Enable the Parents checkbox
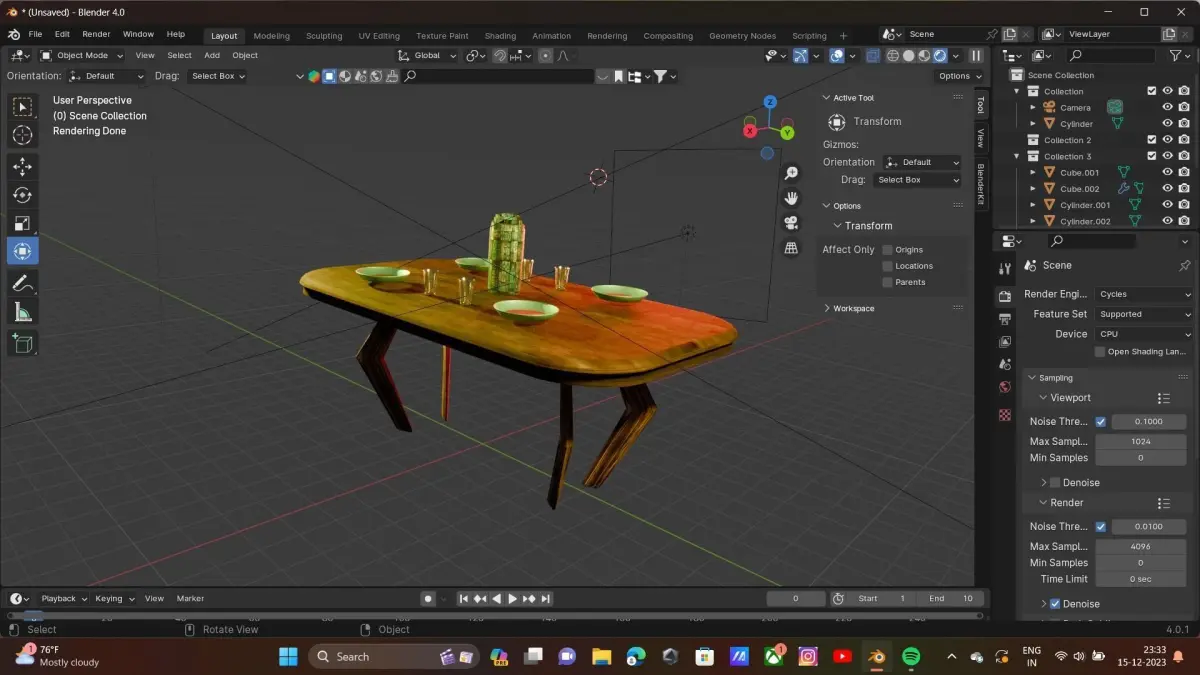Screen dimensions: 1200x675 [x=887, y=282]
